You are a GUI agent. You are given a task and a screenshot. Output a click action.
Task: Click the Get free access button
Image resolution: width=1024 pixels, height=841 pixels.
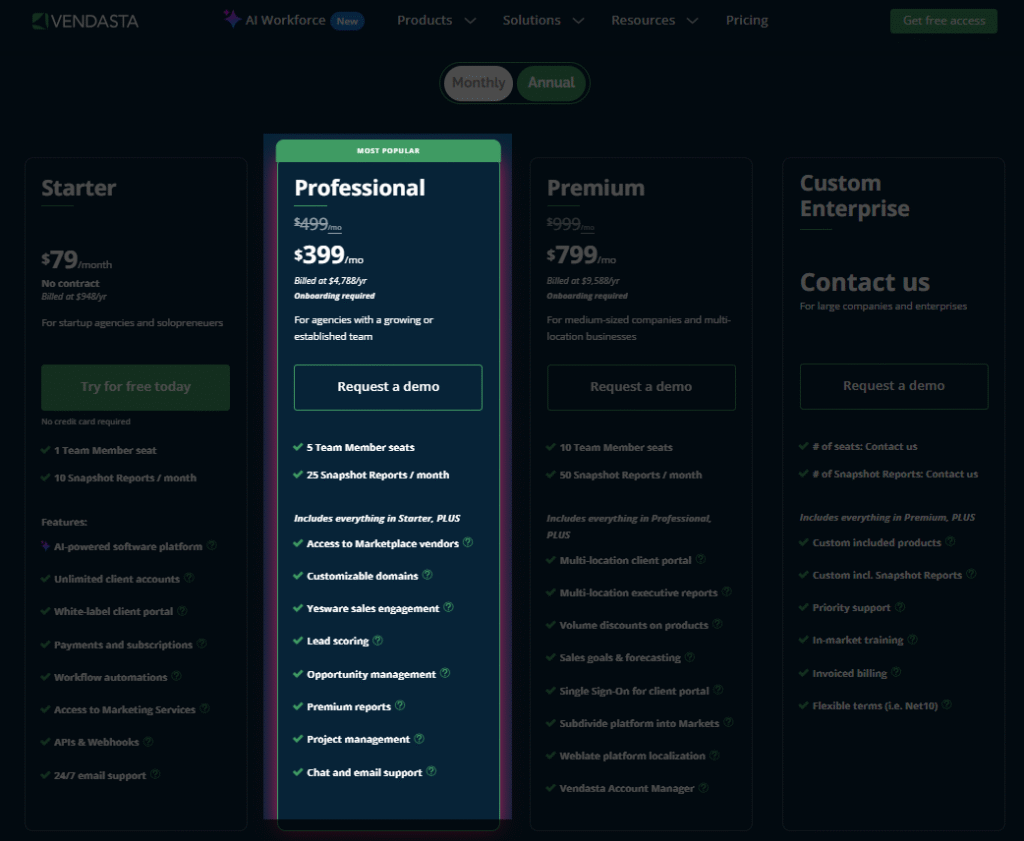click(943, 21)
